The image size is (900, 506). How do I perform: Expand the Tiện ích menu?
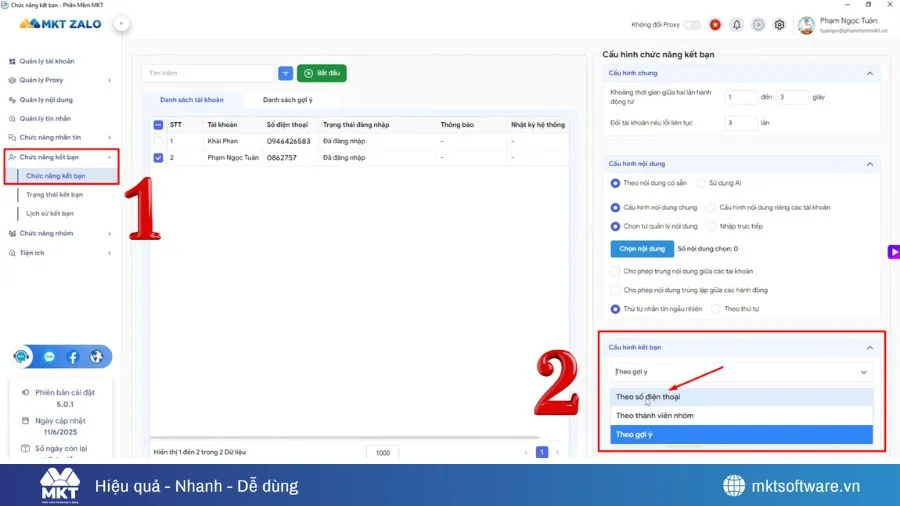pos(110,253)
